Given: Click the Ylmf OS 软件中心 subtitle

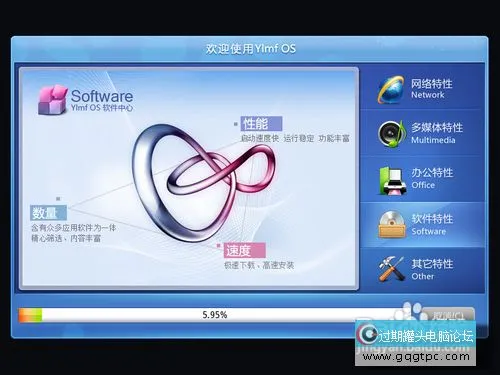Looking at the screenshot, I should [x=102, y=108].
